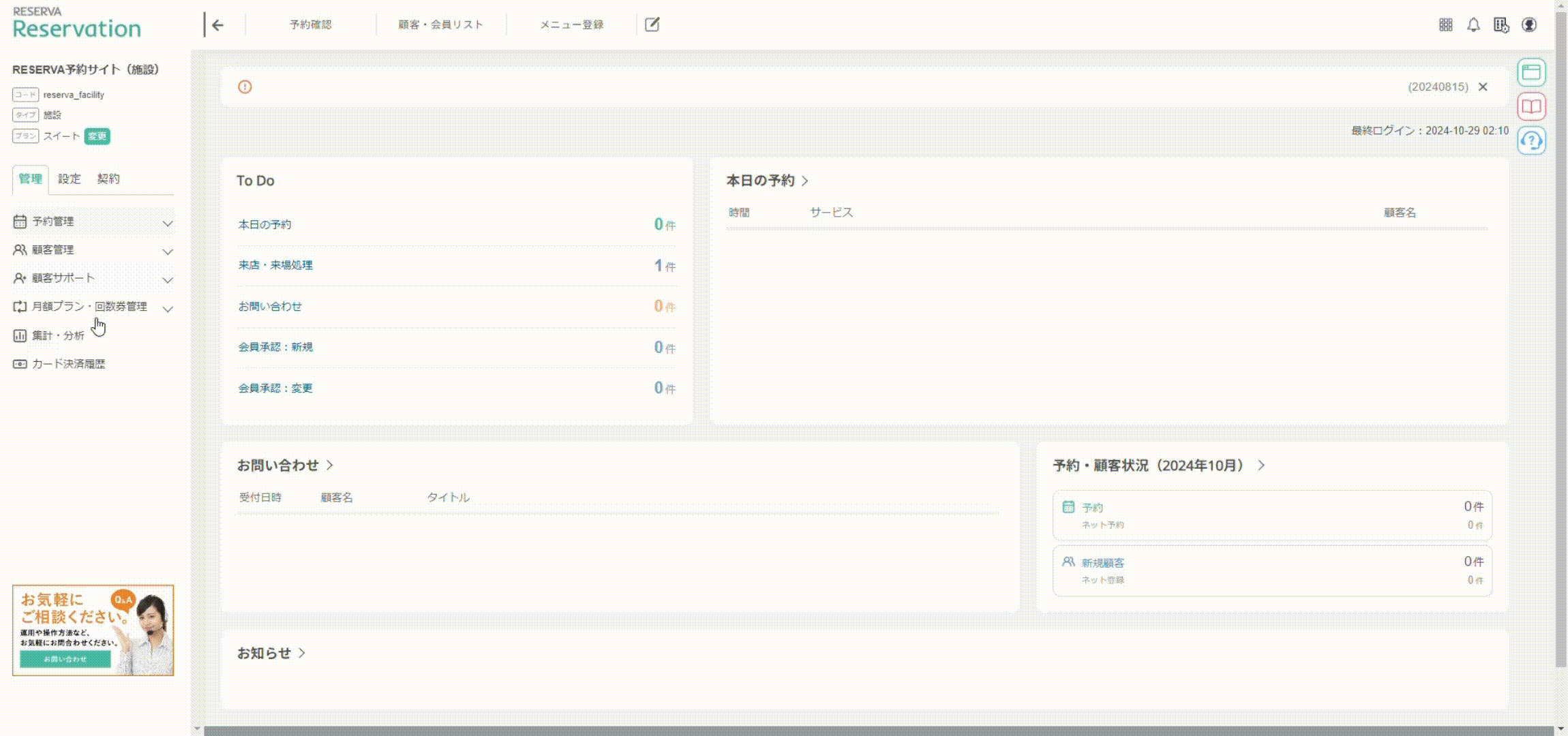
Task: Click the 変更 plan change button
Action: click(97, 136)
